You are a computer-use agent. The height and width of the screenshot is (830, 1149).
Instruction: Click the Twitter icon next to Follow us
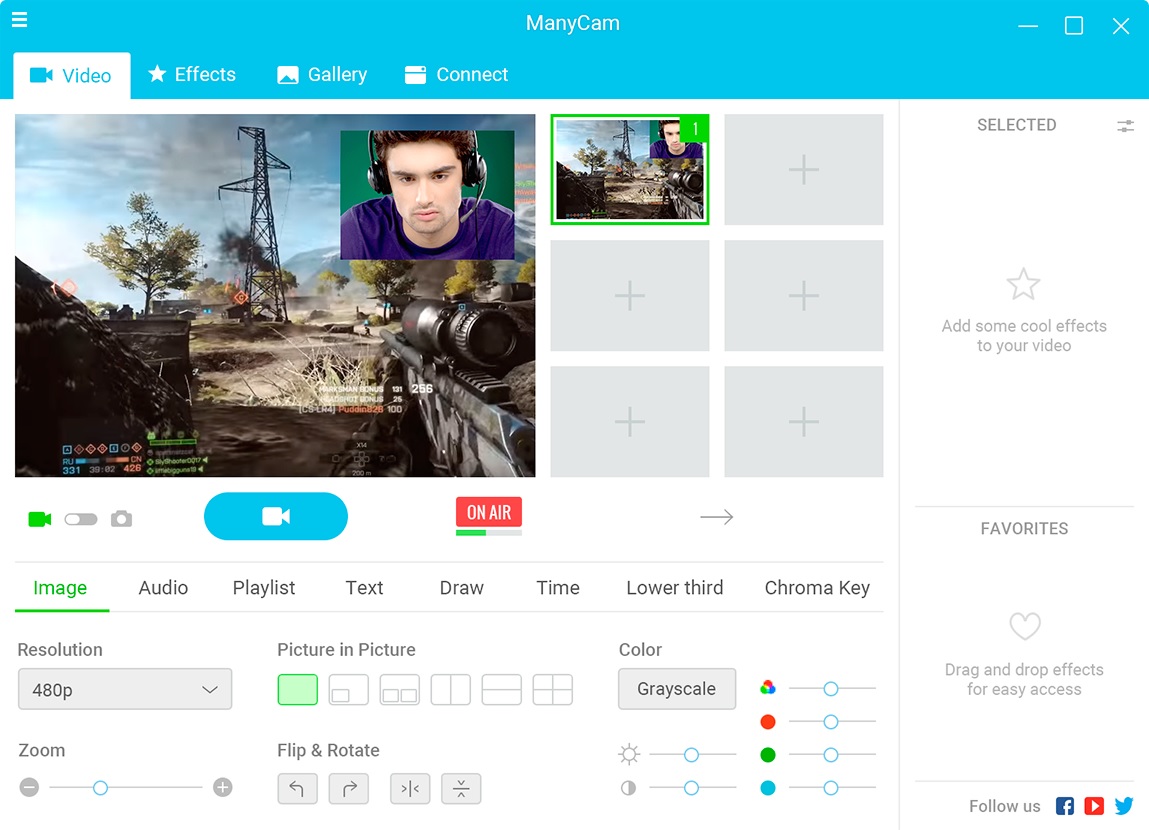1124,806
